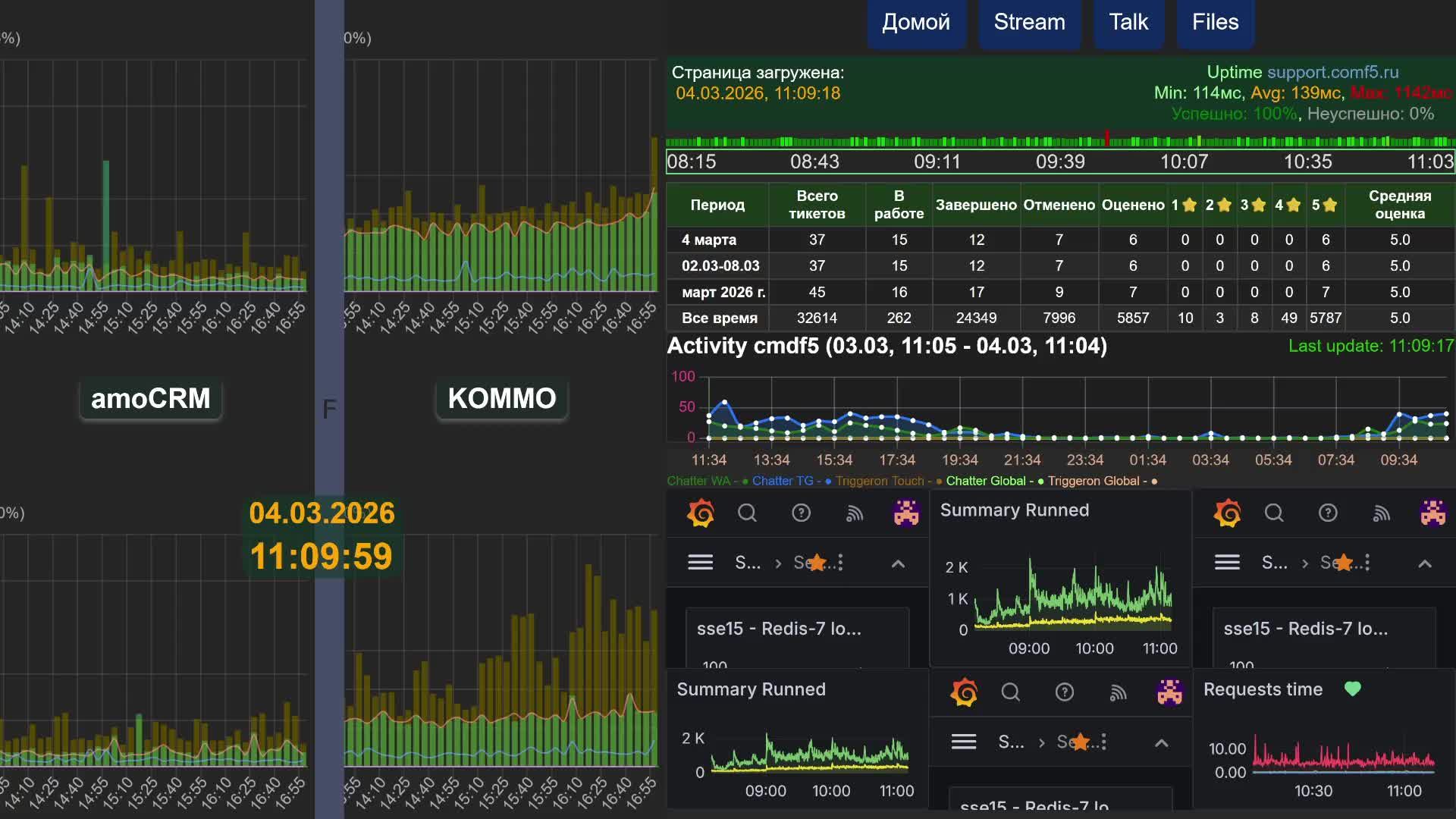The height and width of the screenshot is (819, 1456).
Task: Open the Files tab
Action: coord(1215,23)
